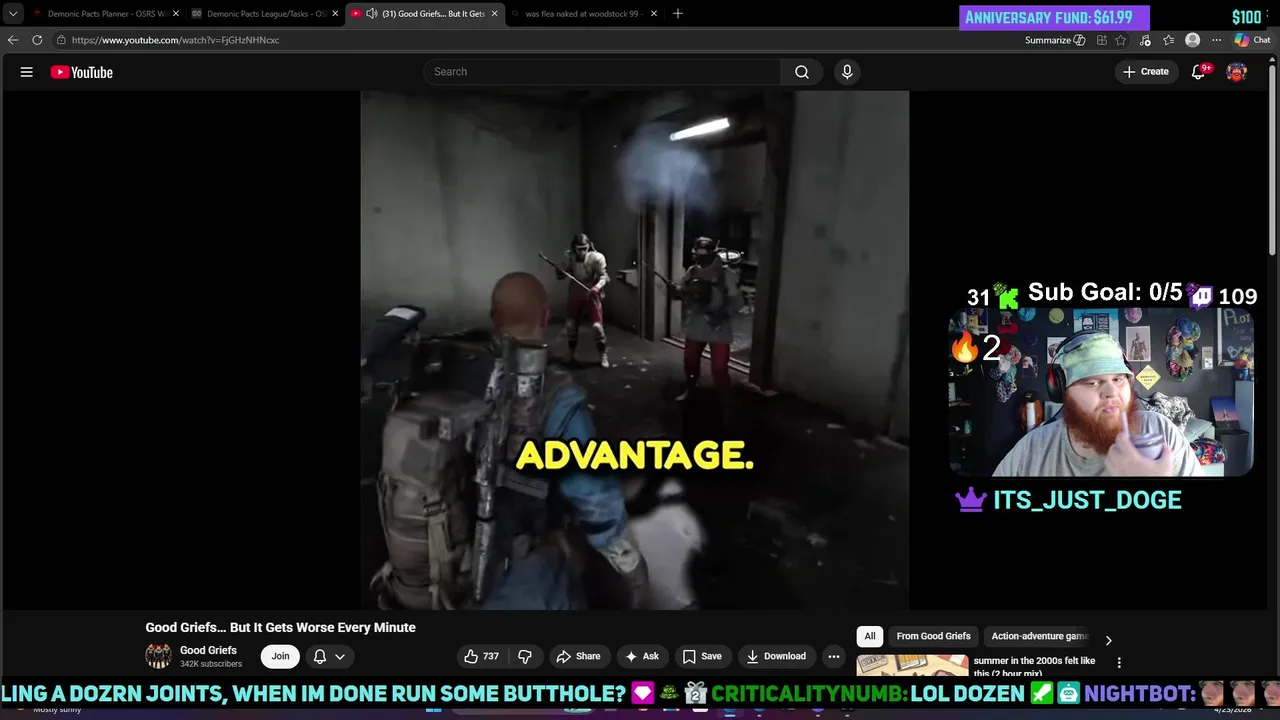Download the video
This screenshot has width=1280, height=720.
tap(776, 656)
